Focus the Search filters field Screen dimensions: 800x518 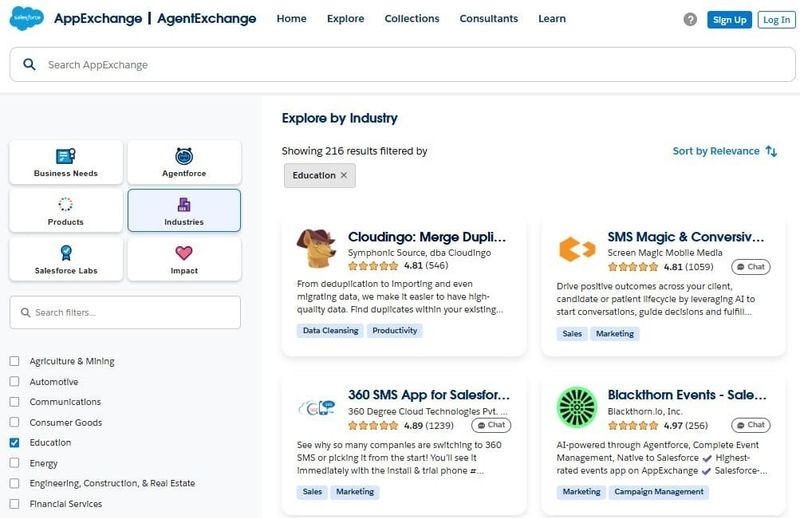tap(125, 312)
